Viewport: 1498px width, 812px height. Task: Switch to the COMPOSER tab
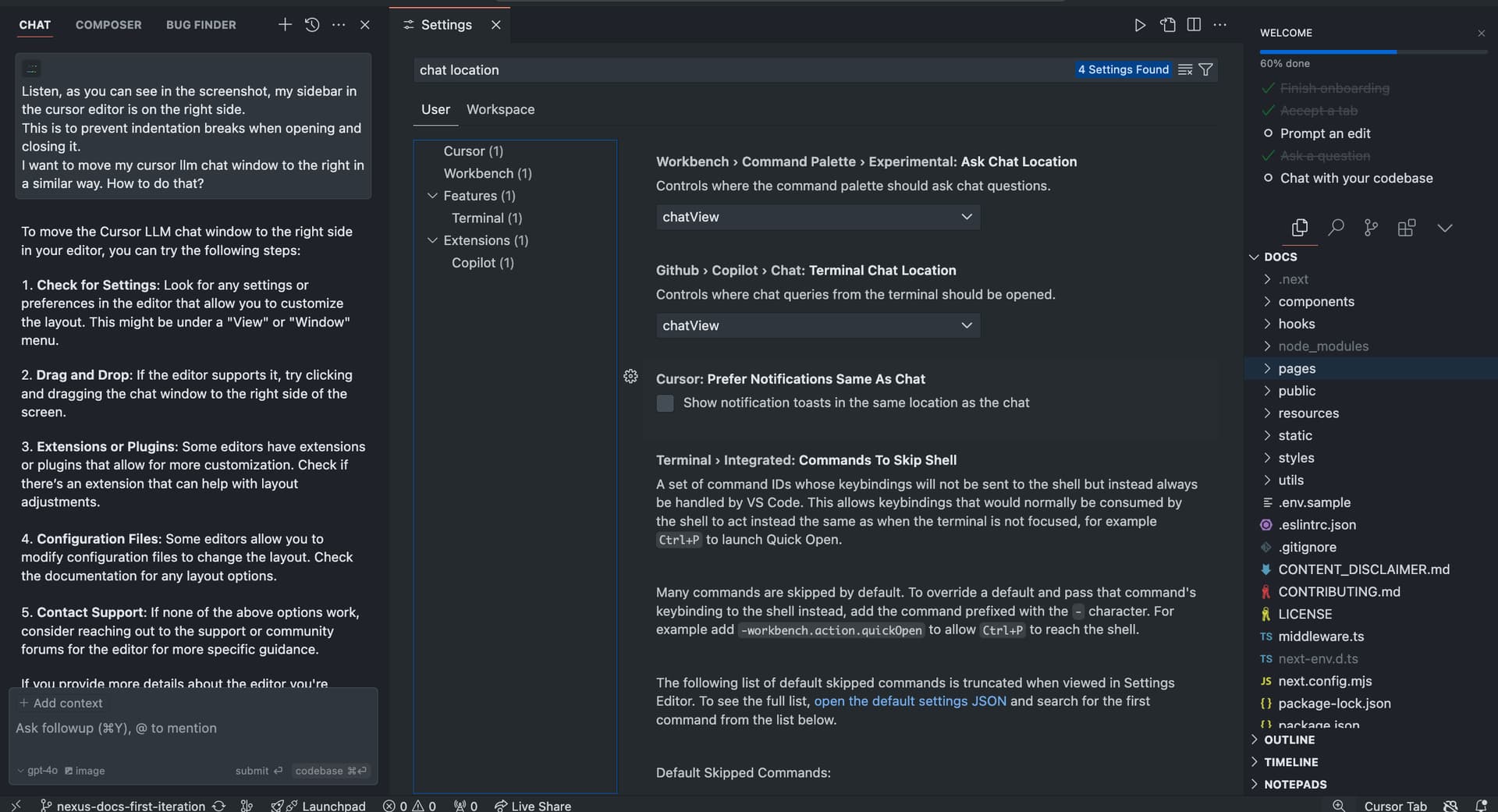(x=108, y=25)
